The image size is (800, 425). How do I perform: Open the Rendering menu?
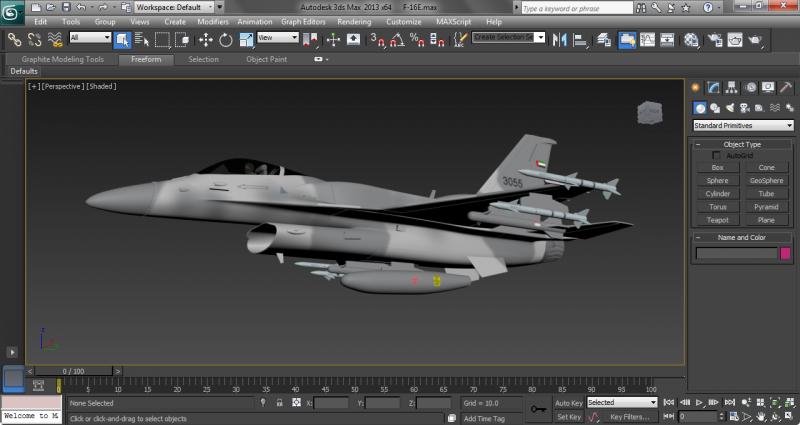point(354,21)
